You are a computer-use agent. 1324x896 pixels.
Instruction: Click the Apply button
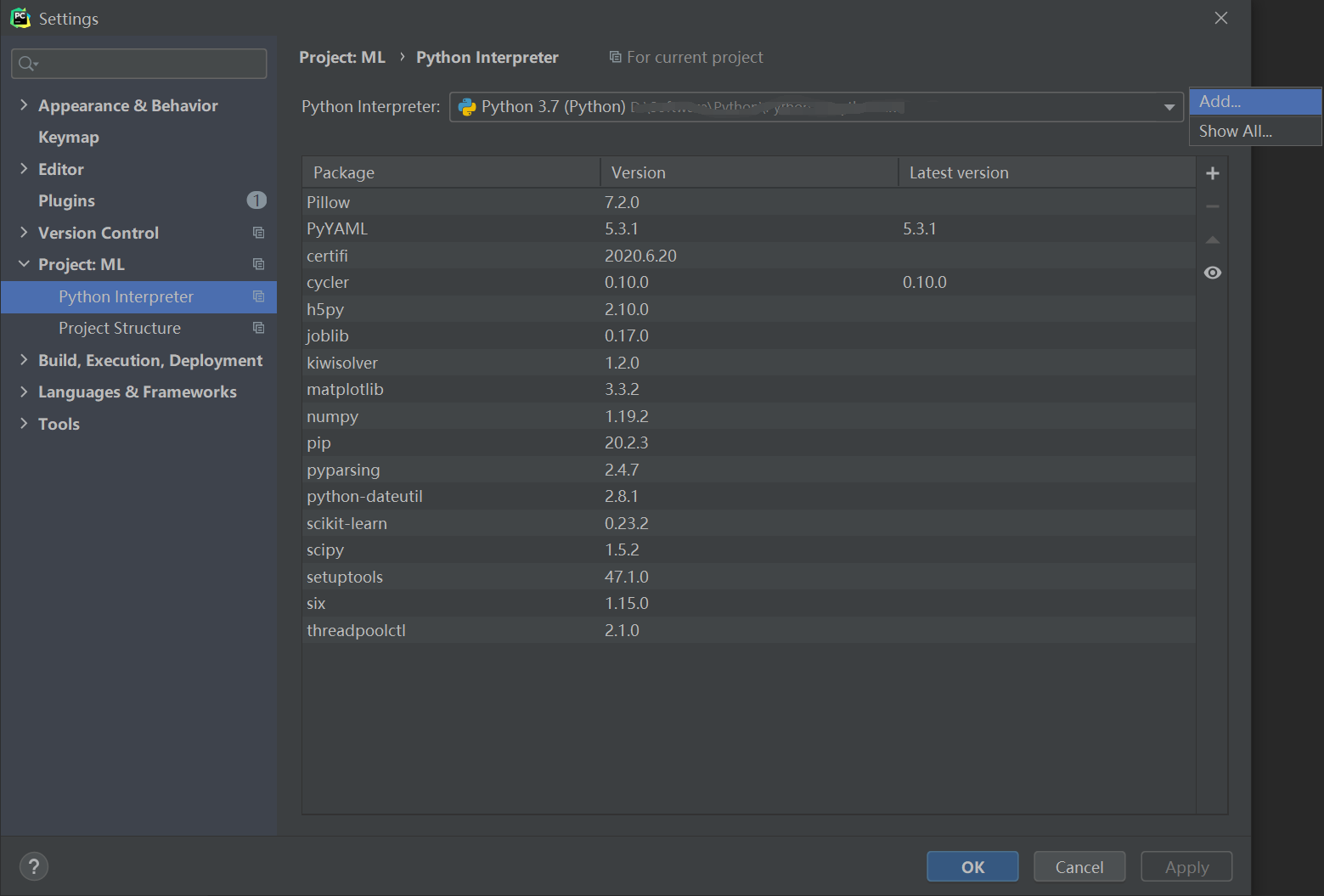tap(1186, 866)
